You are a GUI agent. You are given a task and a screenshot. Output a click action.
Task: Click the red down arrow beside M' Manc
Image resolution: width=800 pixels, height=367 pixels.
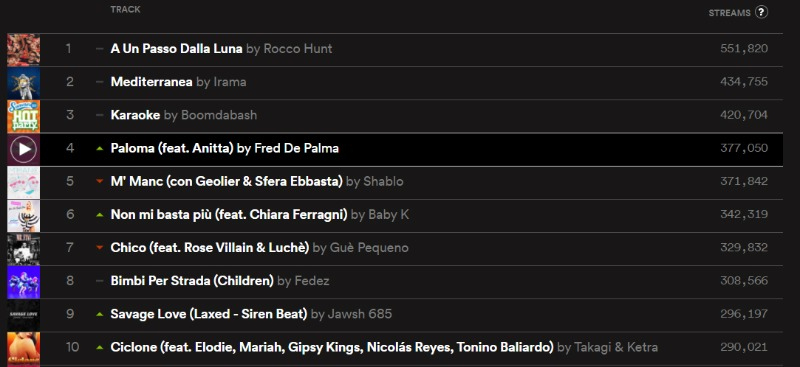click(x=99, y=182)
